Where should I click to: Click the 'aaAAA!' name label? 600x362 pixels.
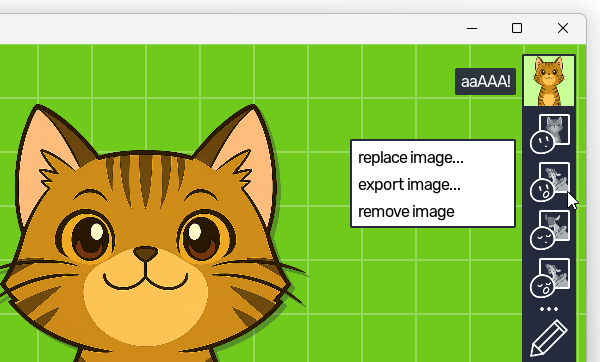[x=485, y=82]
